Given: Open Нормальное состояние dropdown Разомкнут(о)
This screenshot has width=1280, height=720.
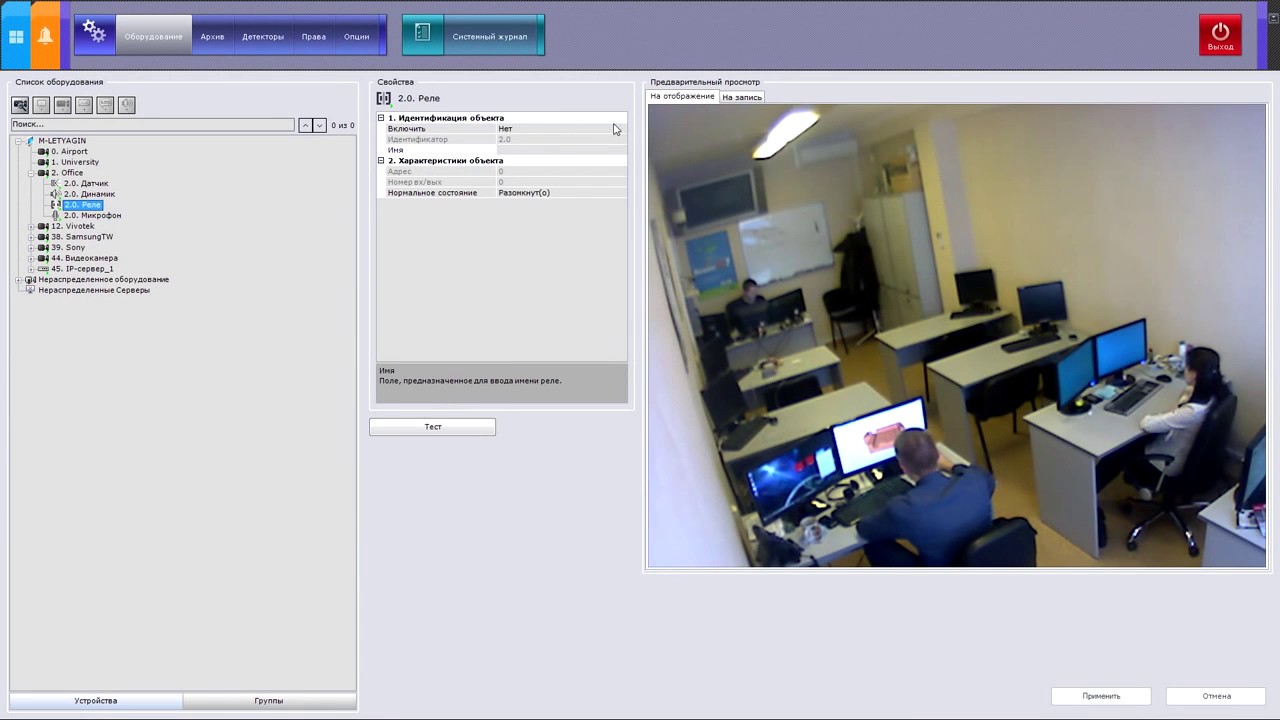Looking at the screenshot, I should pos(561,193).
